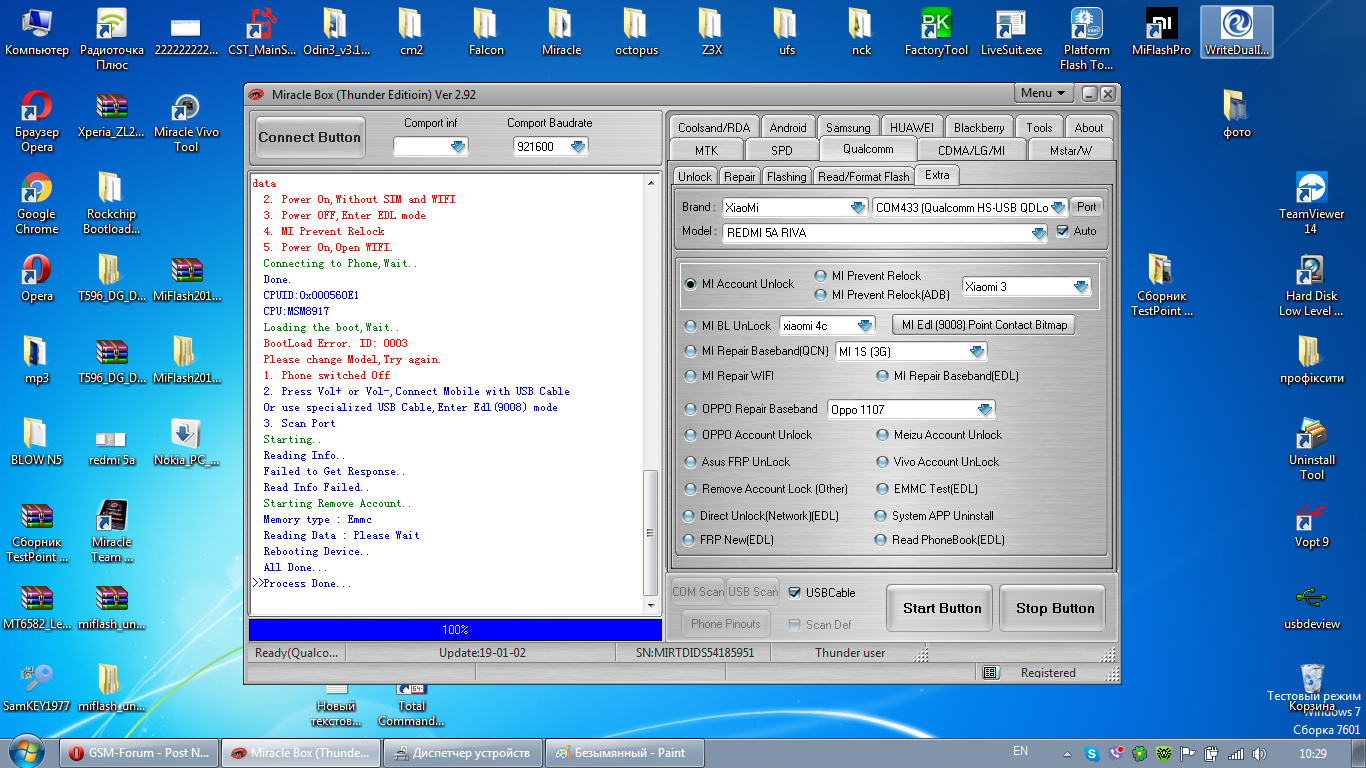The width and height of the screenshot is (1366, 768).
Task: Open Диспетчер устройств taskbar window
Action: point(462,753)
